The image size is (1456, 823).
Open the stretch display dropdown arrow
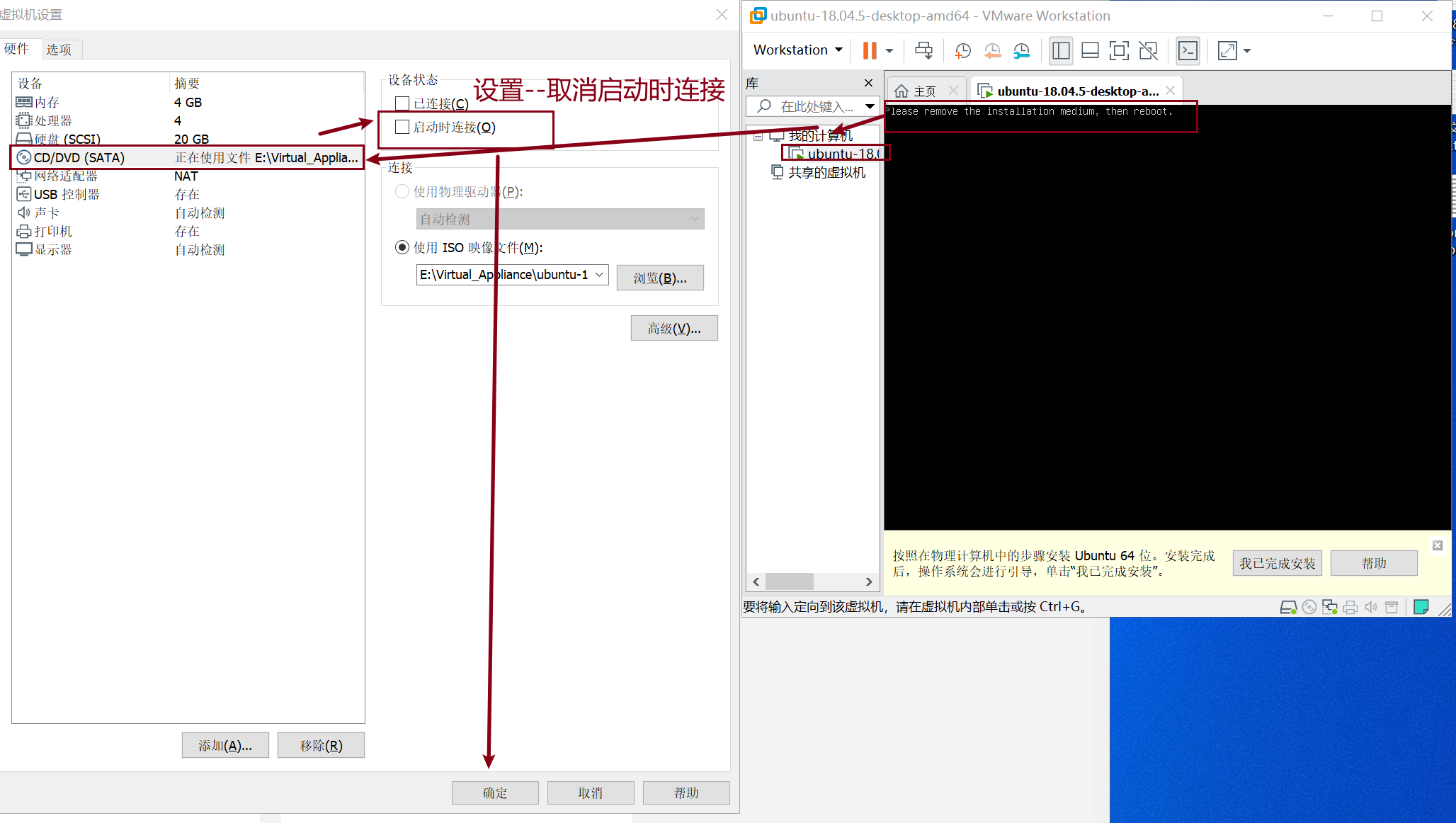[x=1247, y=50]
